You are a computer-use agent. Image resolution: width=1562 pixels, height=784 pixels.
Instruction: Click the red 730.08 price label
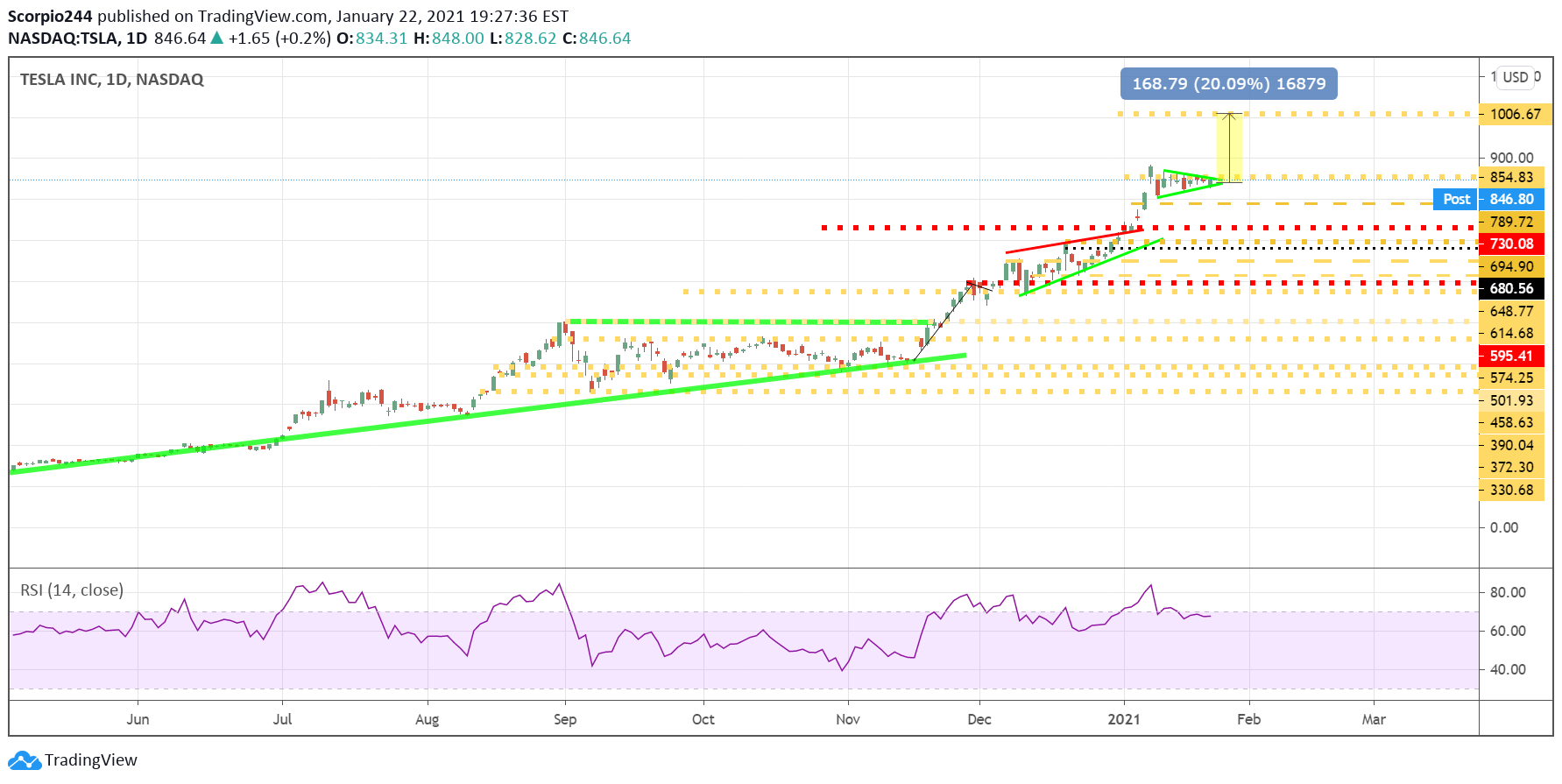tap(1512, 244)
